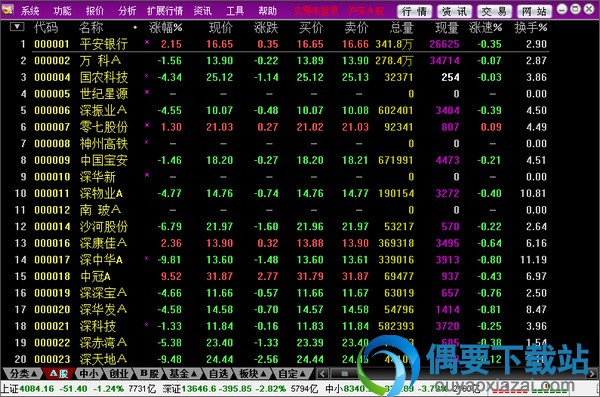Switch to the 创业 tab
The width and height of the screenshot is (600, 397).
coord(119,373)
